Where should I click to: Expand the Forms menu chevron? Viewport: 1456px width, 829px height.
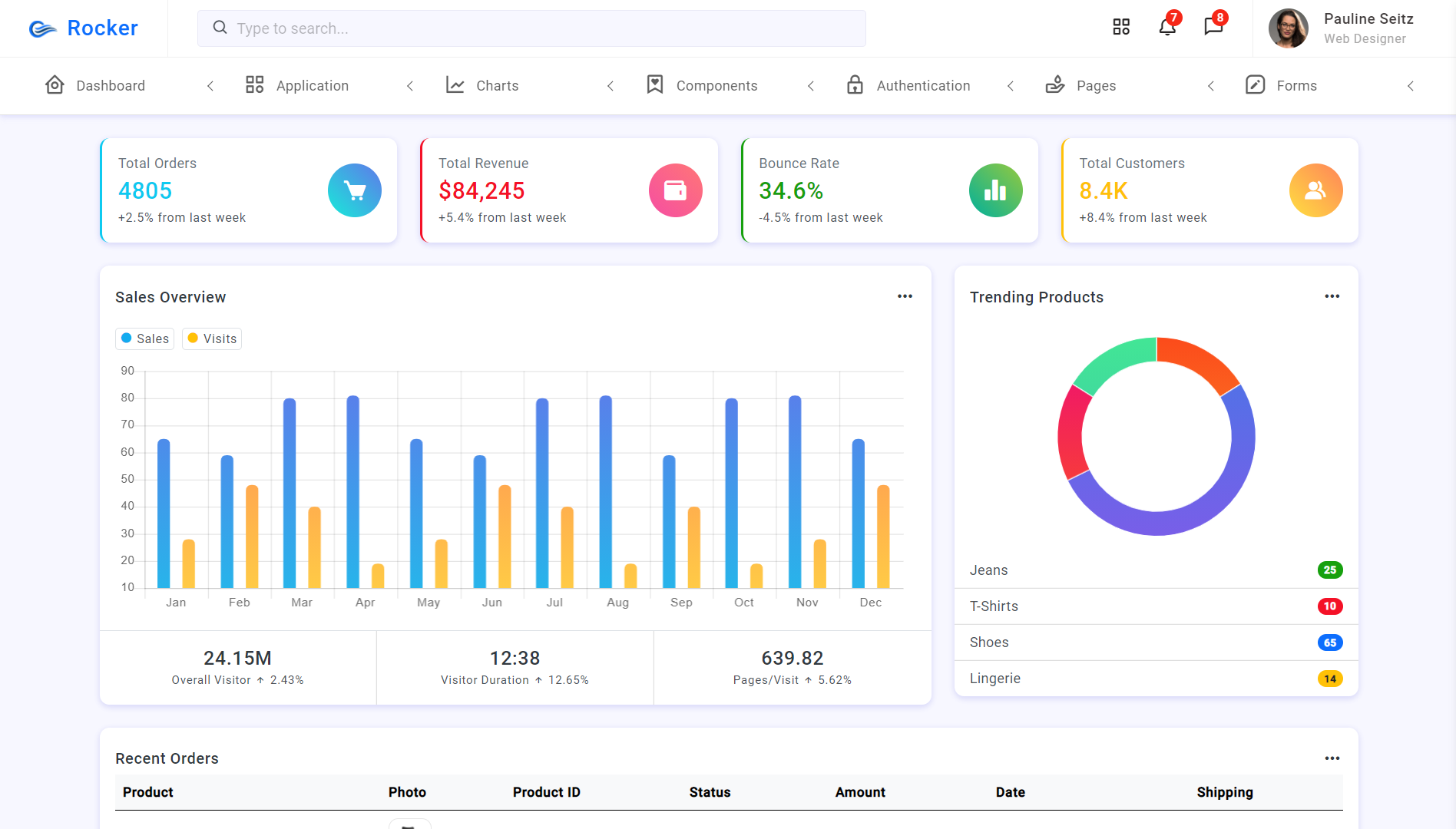(x=1411, y=86)
